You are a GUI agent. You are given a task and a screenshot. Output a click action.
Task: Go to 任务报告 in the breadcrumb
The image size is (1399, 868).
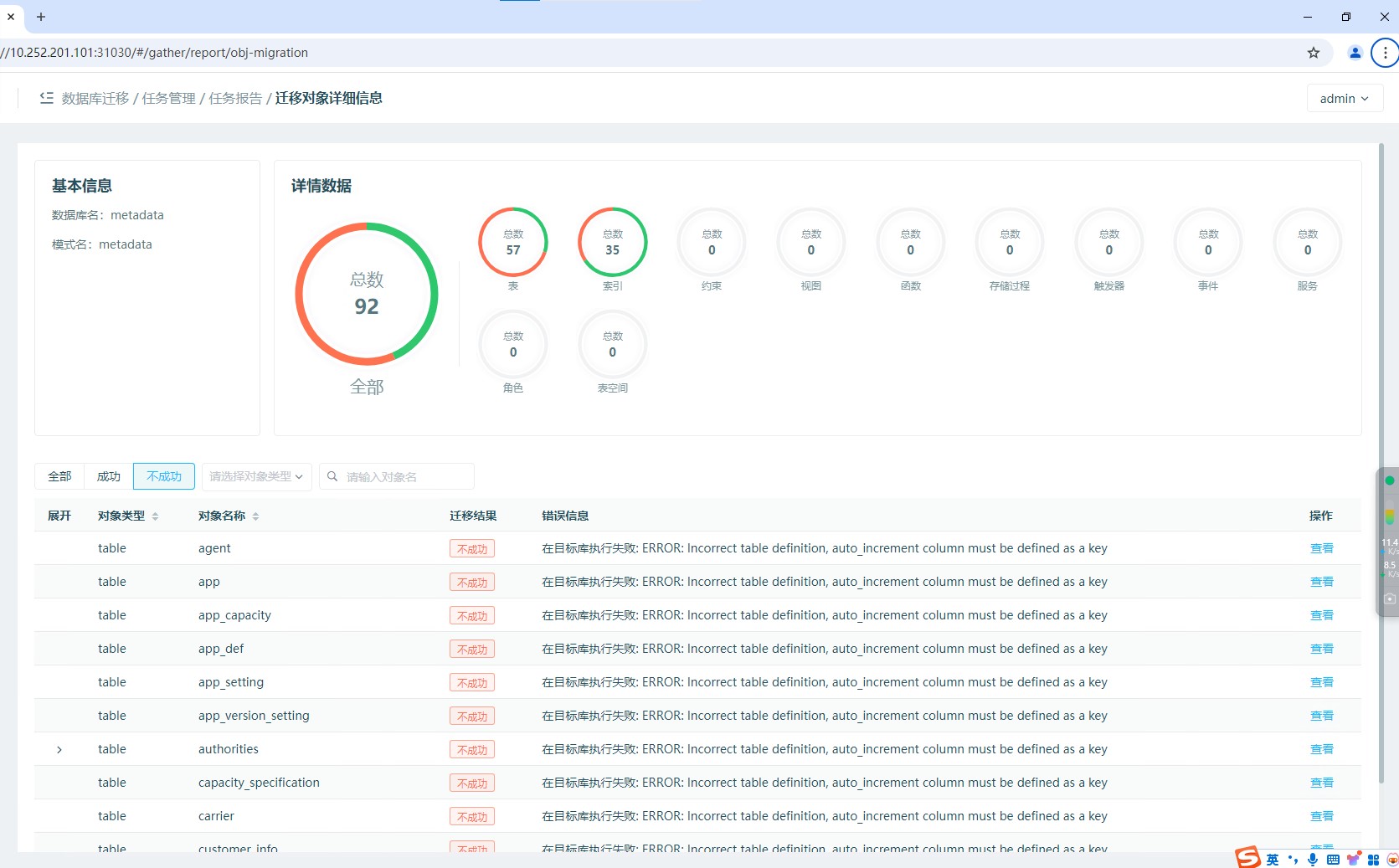point(235,98)
